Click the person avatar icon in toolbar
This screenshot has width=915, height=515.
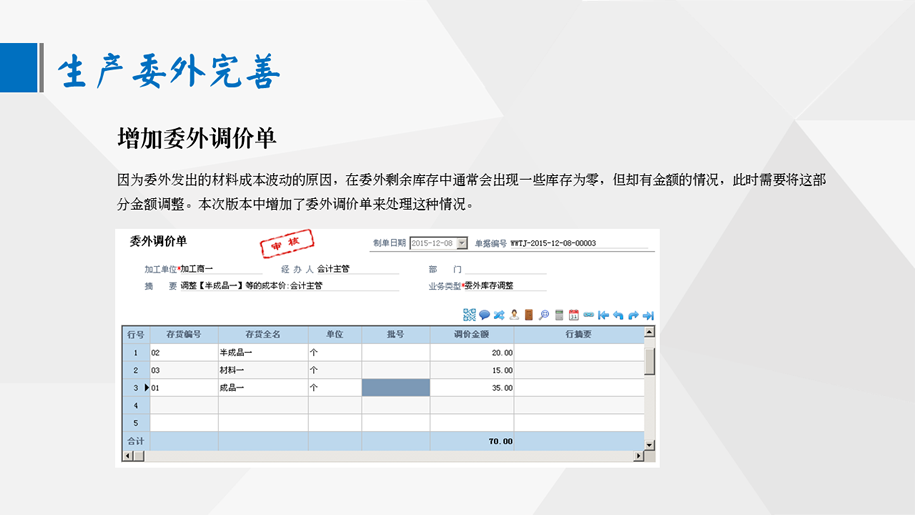tap(514, 315)
